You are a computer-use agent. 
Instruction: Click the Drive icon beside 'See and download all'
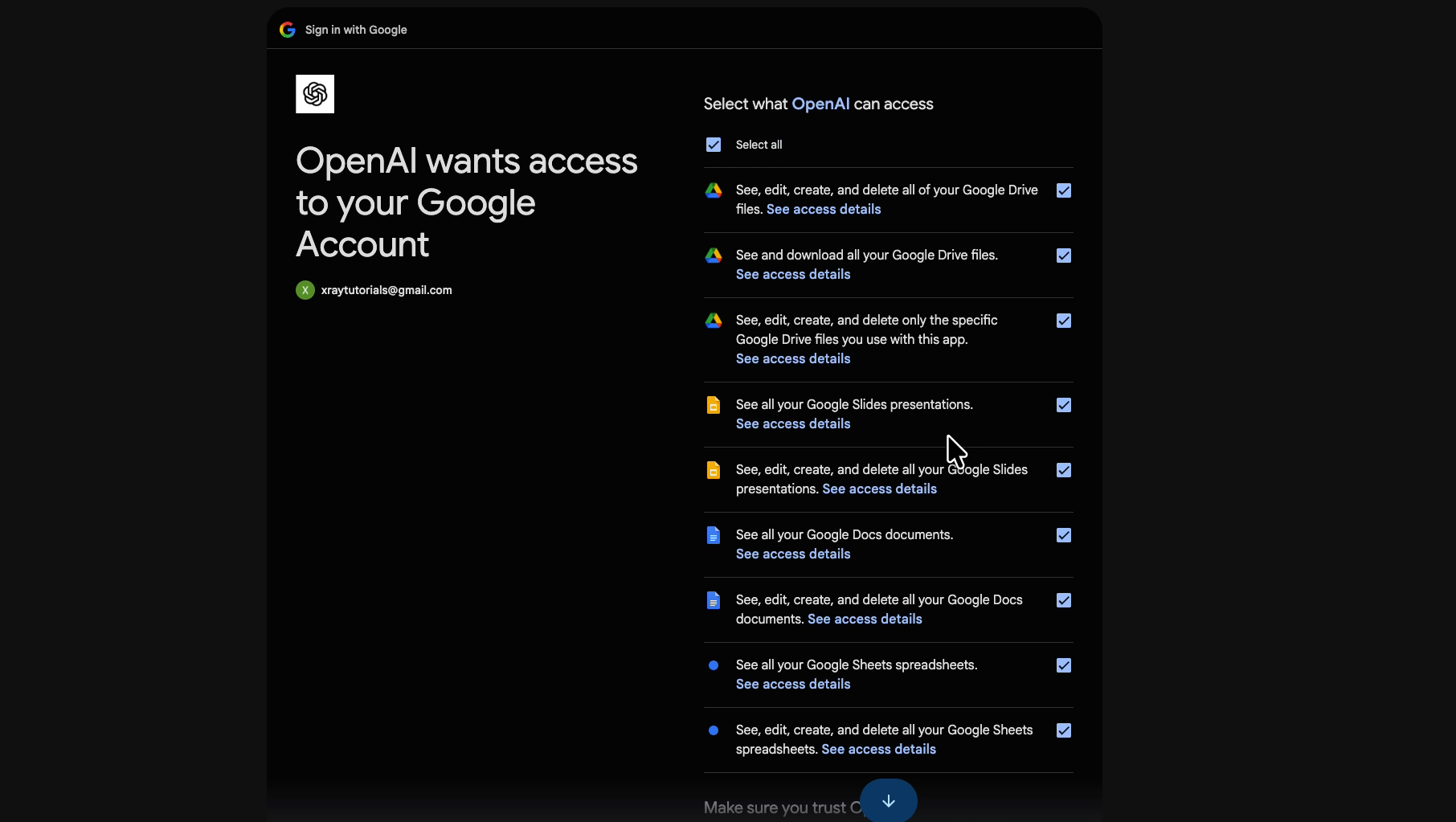714,256
